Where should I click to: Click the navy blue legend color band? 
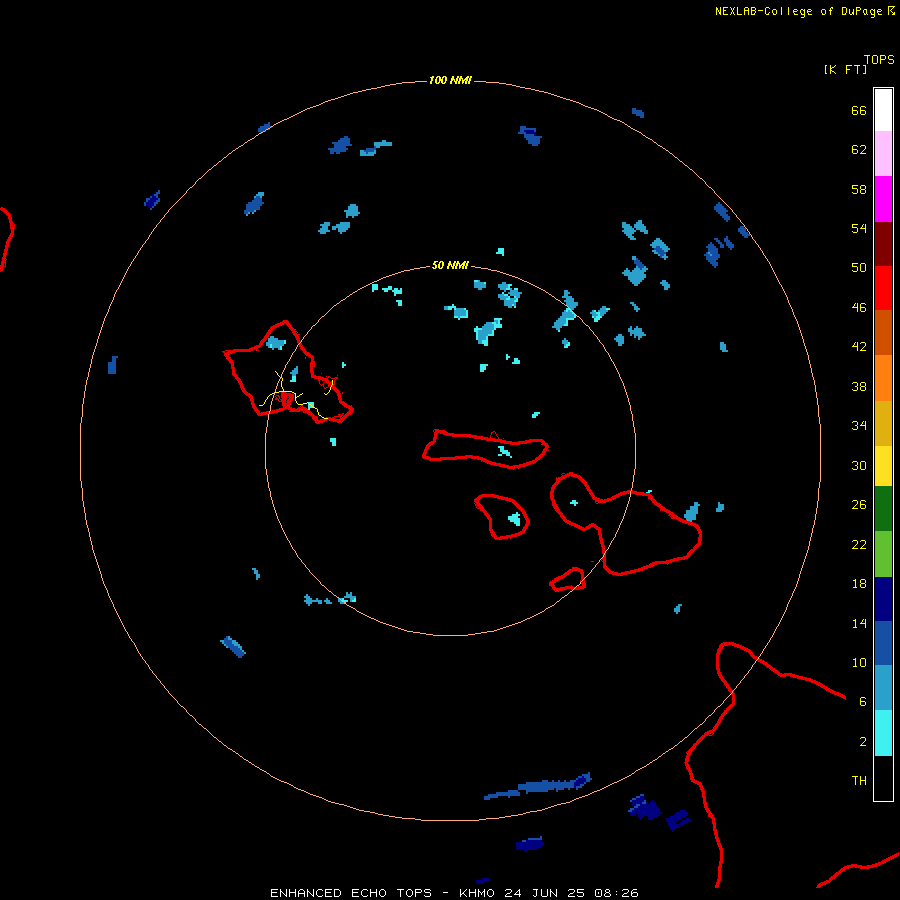click(x=883, y=599)
